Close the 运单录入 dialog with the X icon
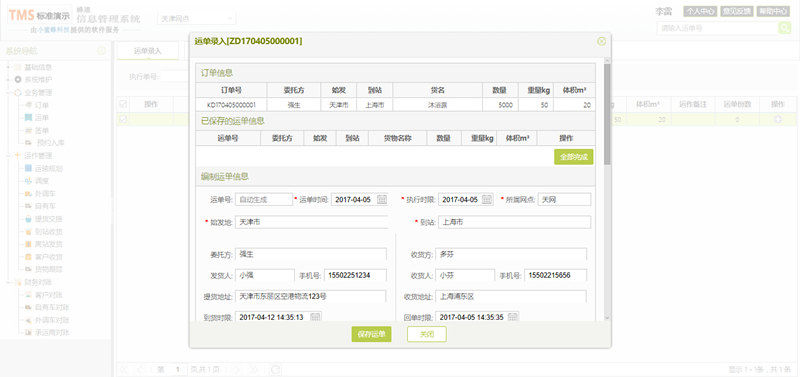800x377 pixels. pos(602,41)
